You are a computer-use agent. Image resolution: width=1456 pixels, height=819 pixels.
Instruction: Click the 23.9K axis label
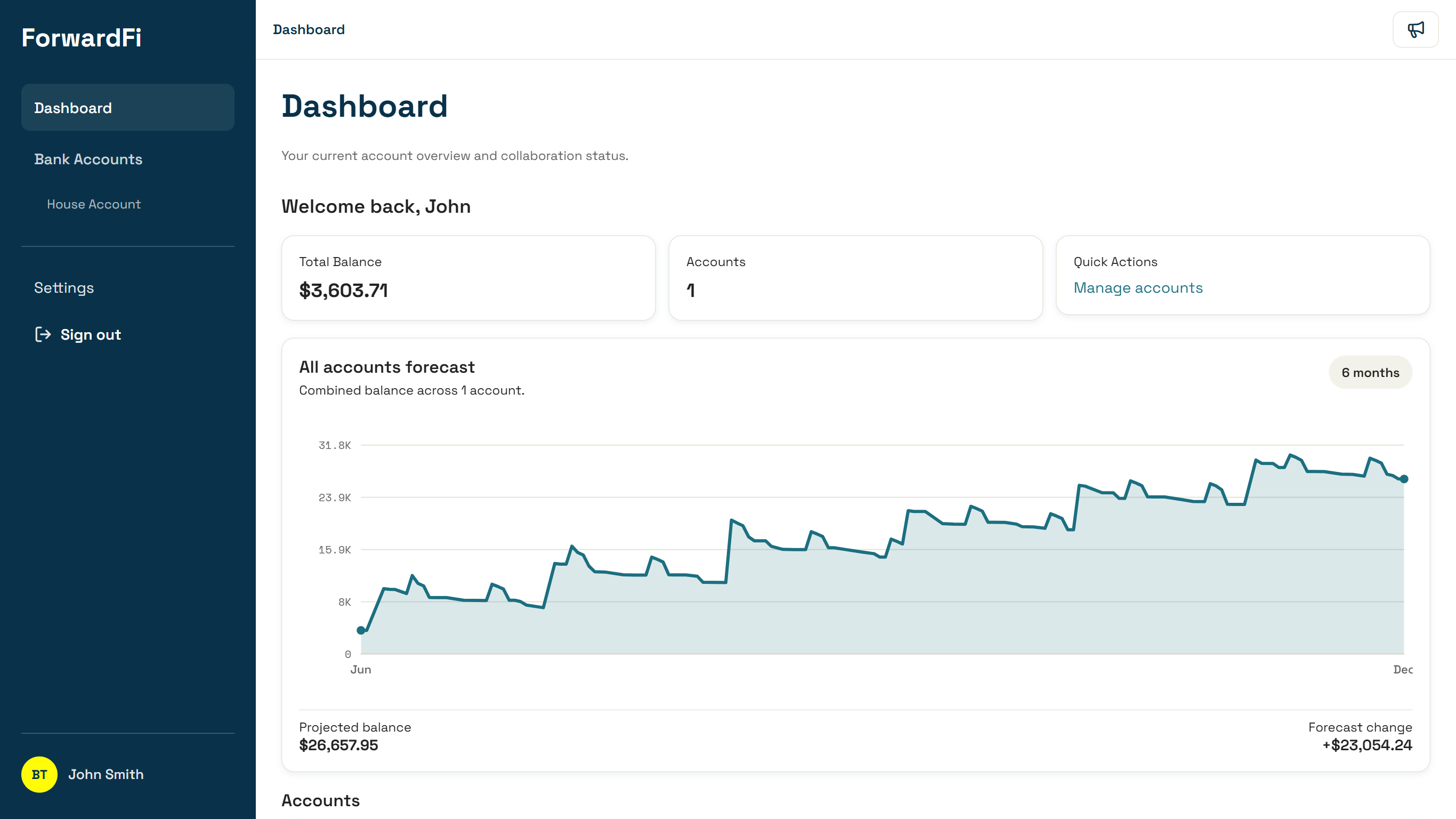(335, 497)
